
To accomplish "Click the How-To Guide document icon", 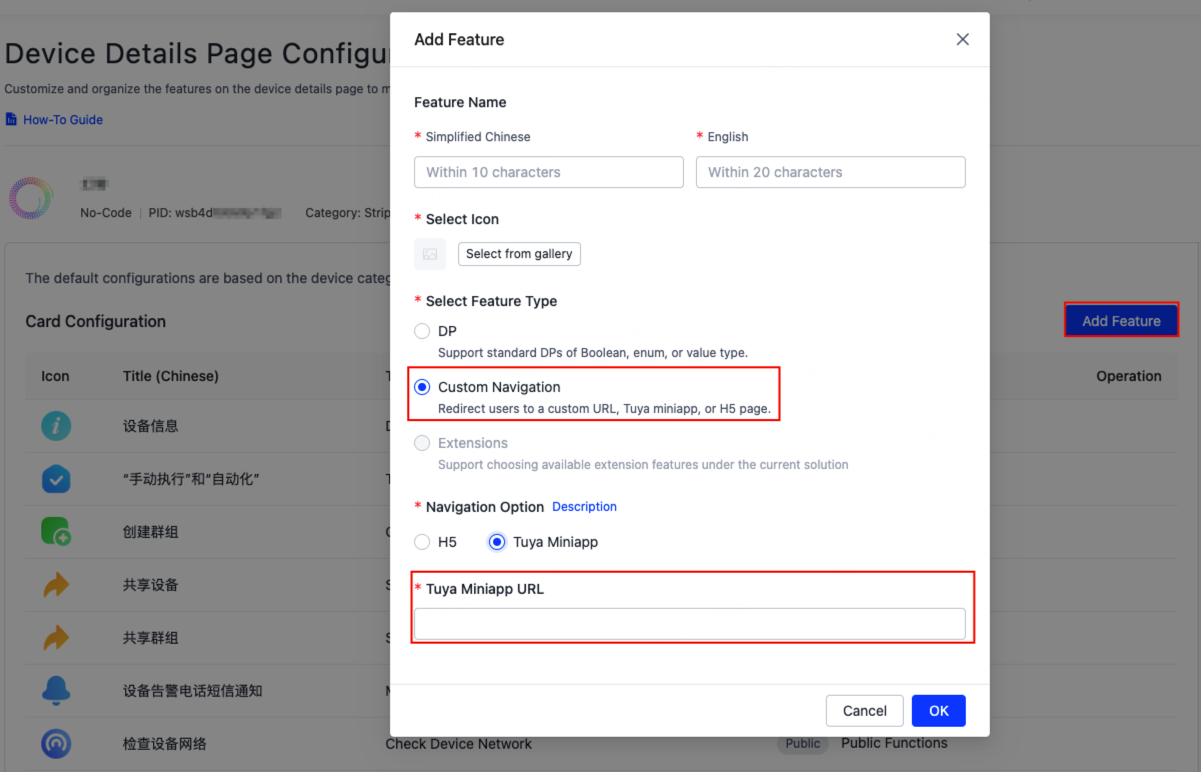I will coord(12,120).
